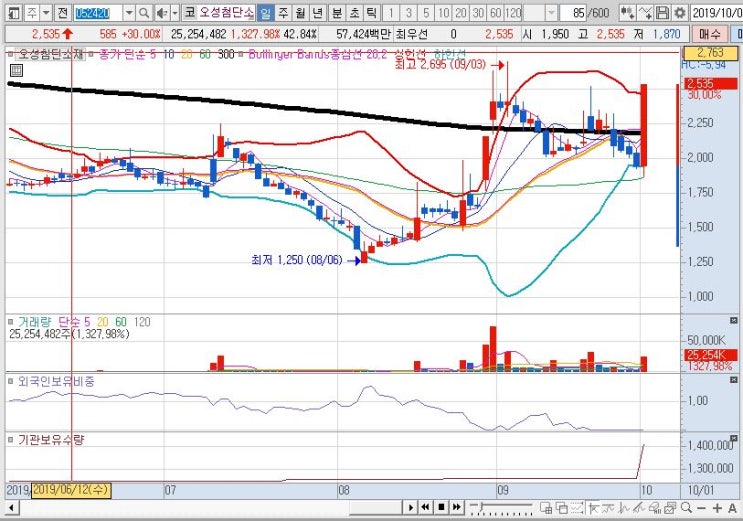Select the tick 틱 period toggle
This screenshot has height=521, width=743.
[x=372, y=13]
